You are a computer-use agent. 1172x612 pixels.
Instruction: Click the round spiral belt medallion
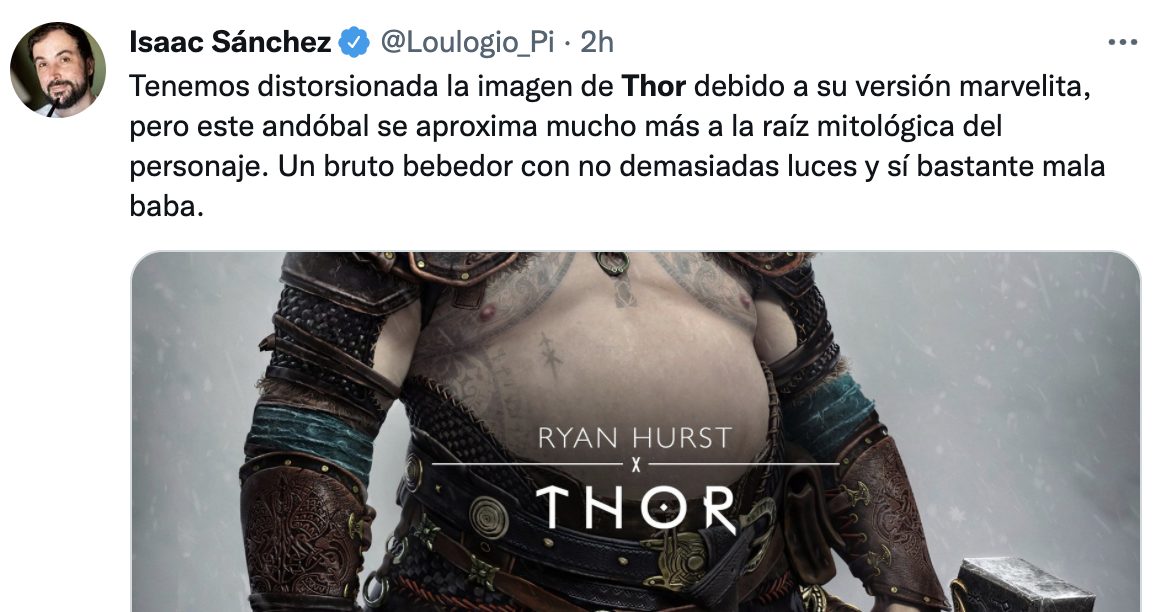point(490,517)
